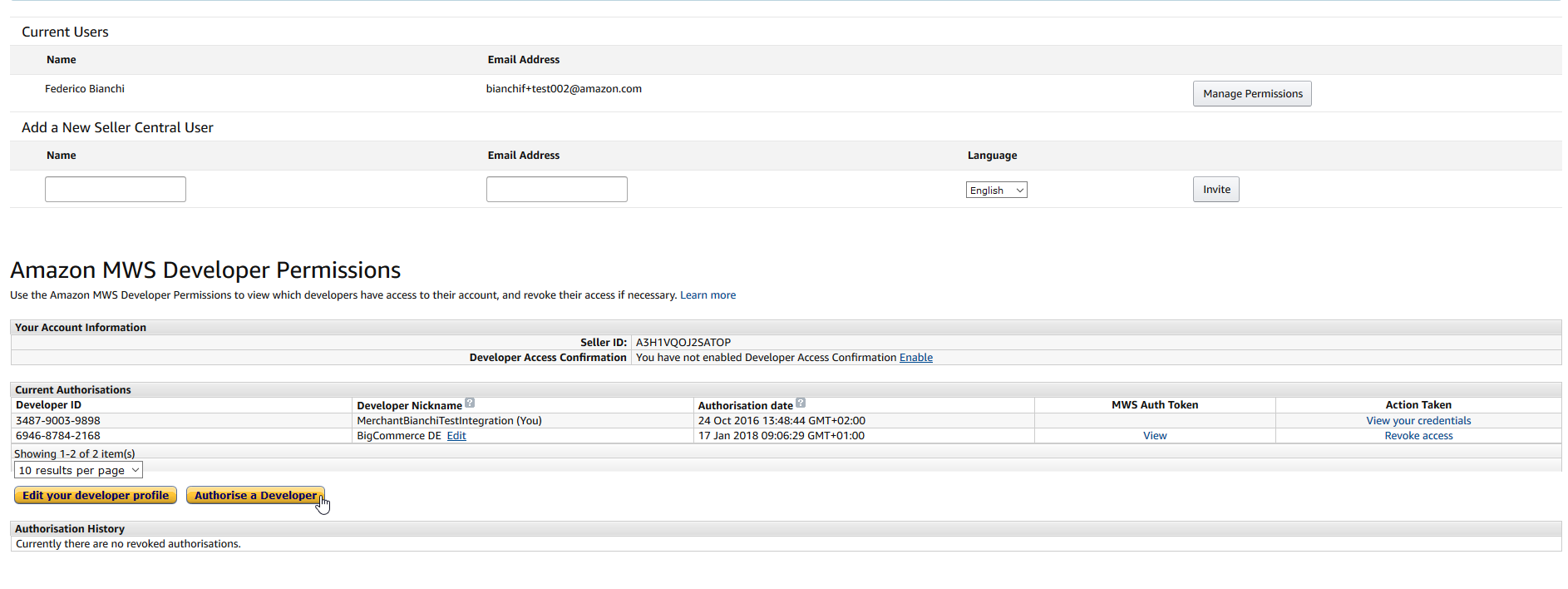
Task: Click date 24 Oct 2016 13:48:44 GMT+02:00
Action: (782, 421)
